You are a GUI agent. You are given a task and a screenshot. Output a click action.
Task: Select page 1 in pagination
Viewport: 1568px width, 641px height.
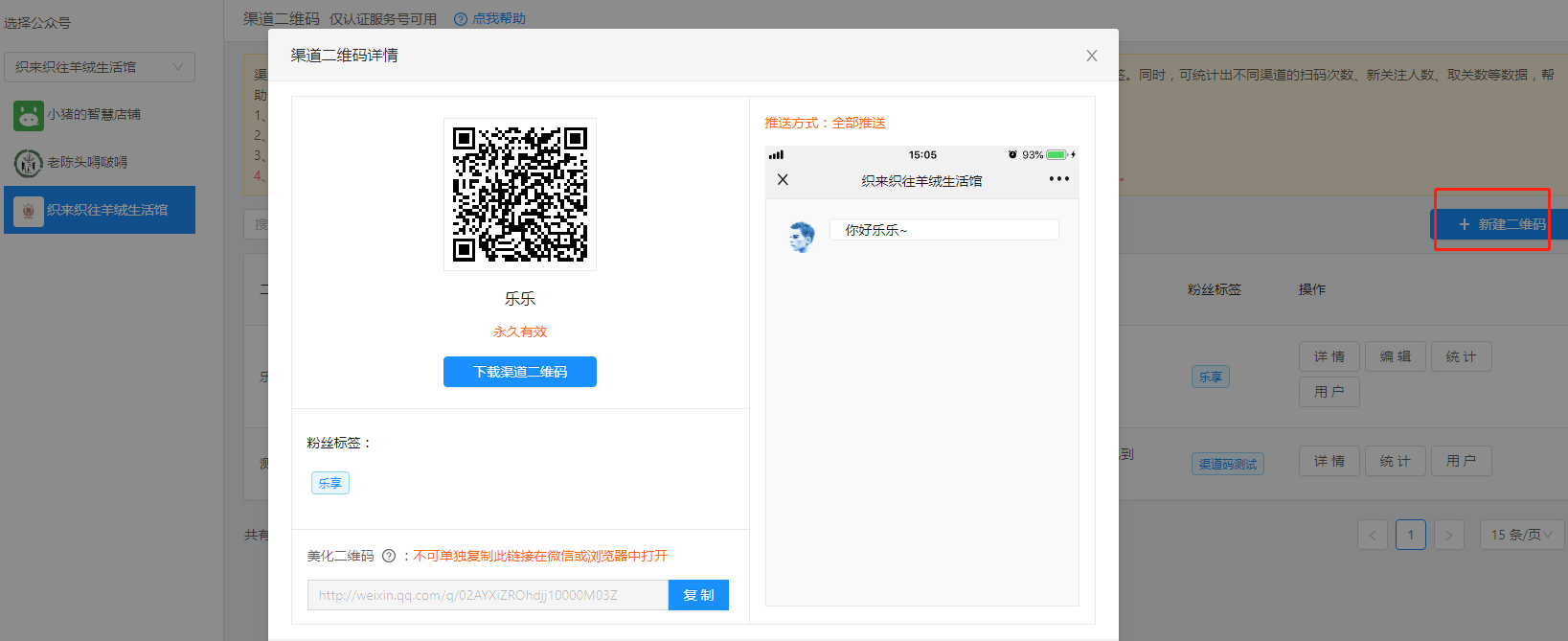tap(1411, 535)
